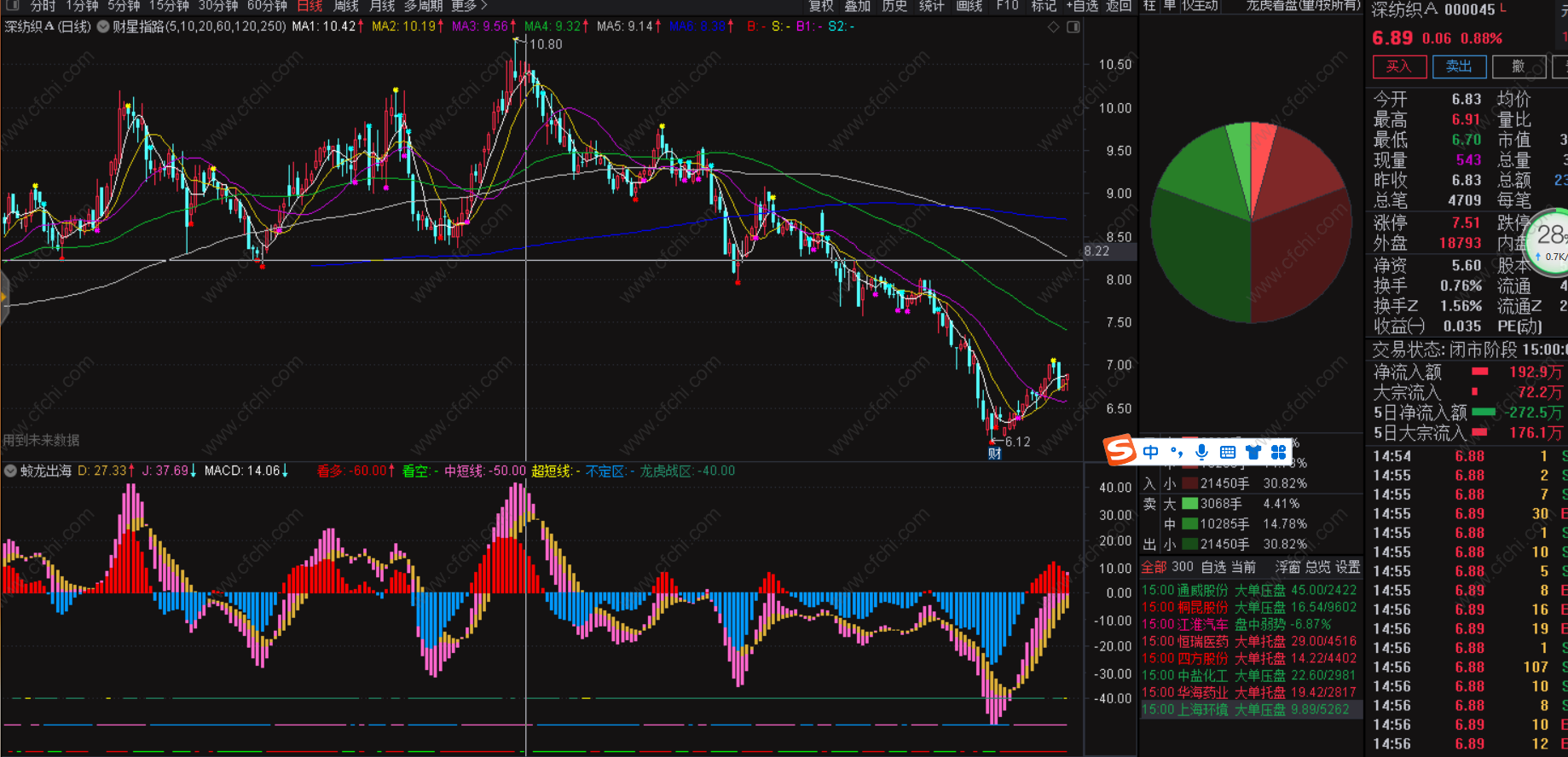The width and height of the screenshot is (1568, 757).
Task: Click the Sogou input method logo
Action: point(1120,450)
